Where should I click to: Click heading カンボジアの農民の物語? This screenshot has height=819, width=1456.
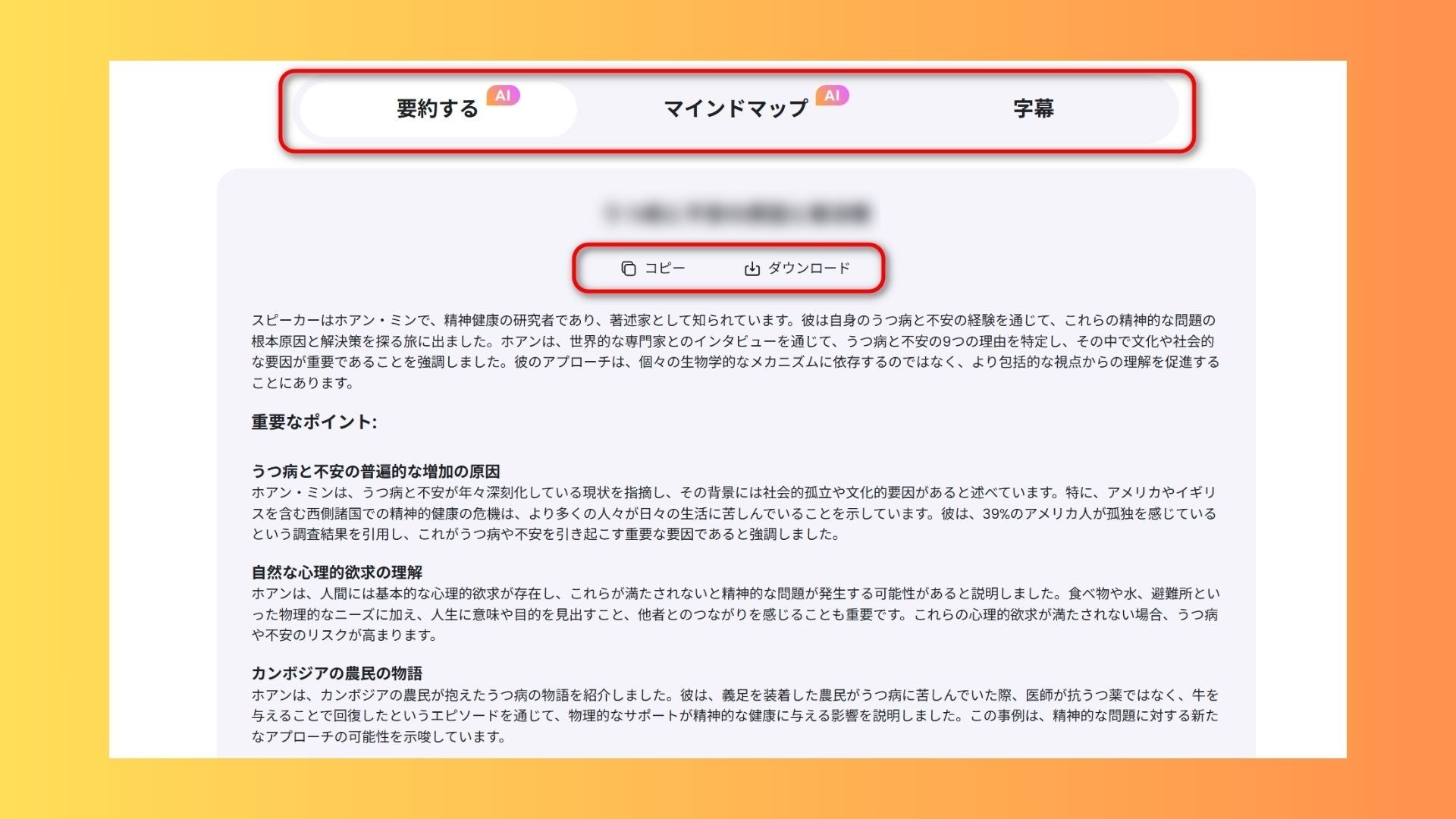click(x=337, y=673)
